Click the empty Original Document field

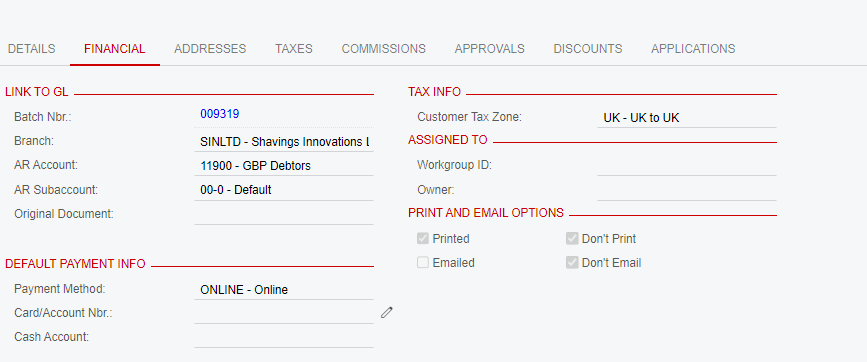coord(284,214)
